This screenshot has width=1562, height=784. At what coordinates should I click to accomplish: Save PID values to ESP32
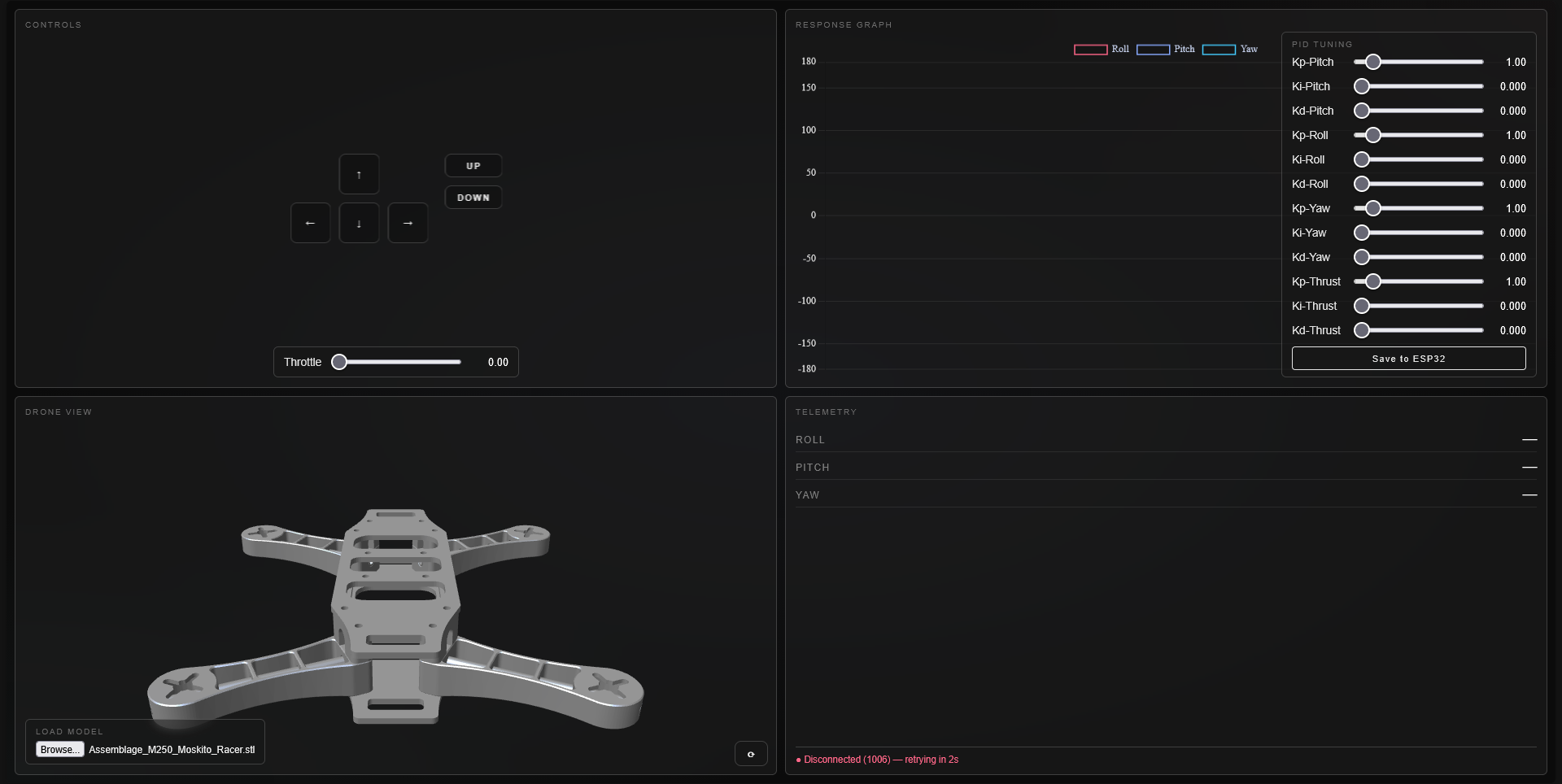[1408, 359]
